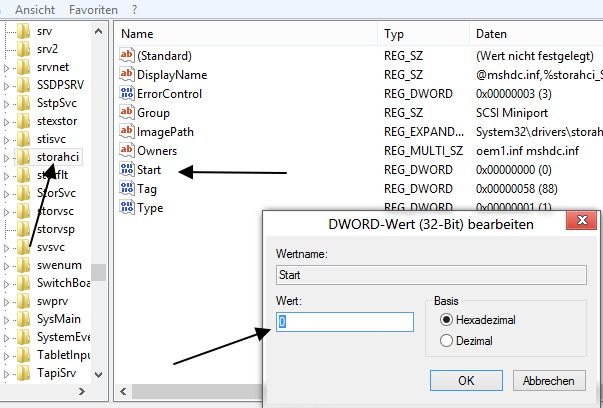Expand the stexstor tree node
Viewport: 603px width, 408px height.
6,123
